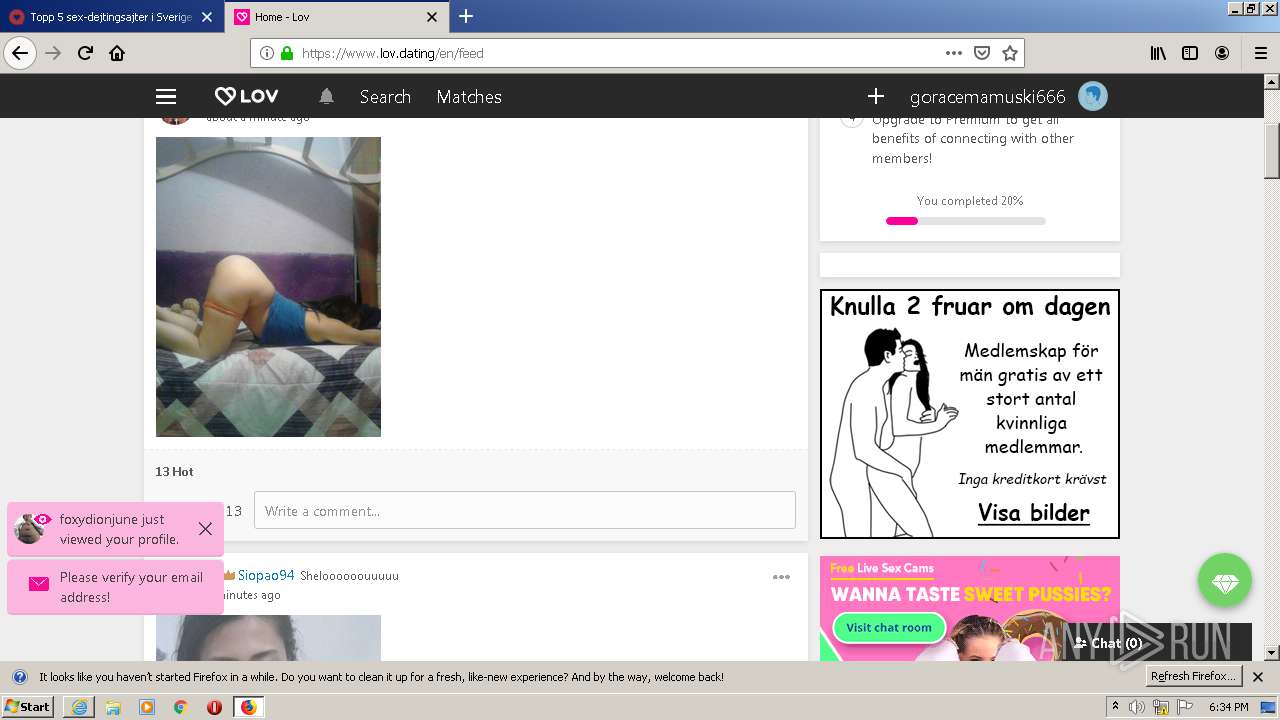Open the Firefox application menu

(1260, 53)
